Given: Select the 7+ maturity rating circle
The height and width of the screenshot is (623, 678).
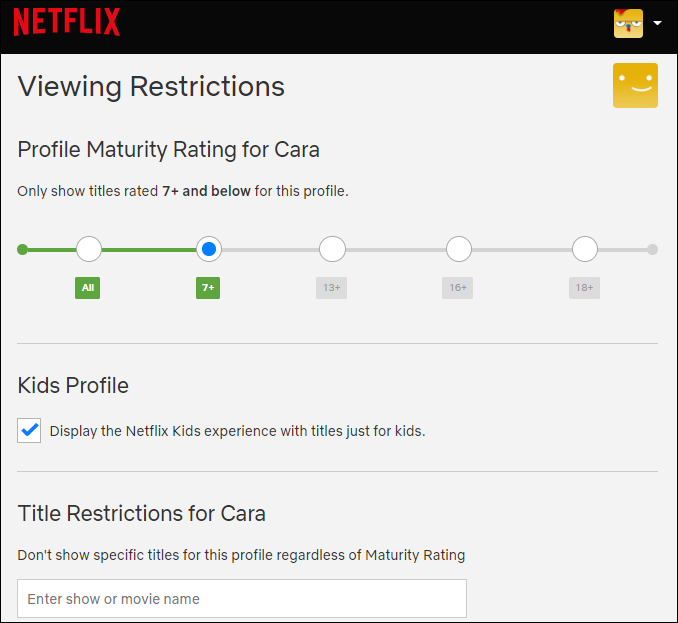Looking at the screenshot, I should 209,249.
